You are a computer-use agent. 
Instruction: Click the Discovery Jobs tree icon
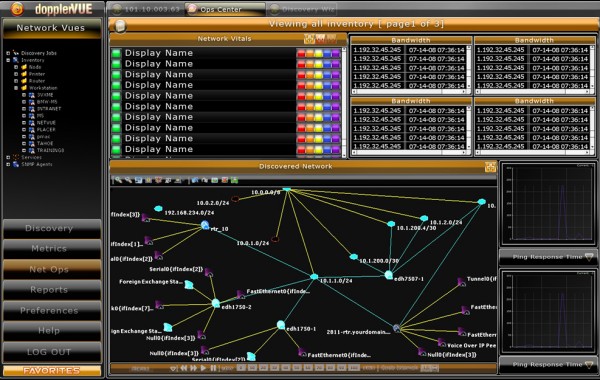pyautogui.click(x=16, y=53)
